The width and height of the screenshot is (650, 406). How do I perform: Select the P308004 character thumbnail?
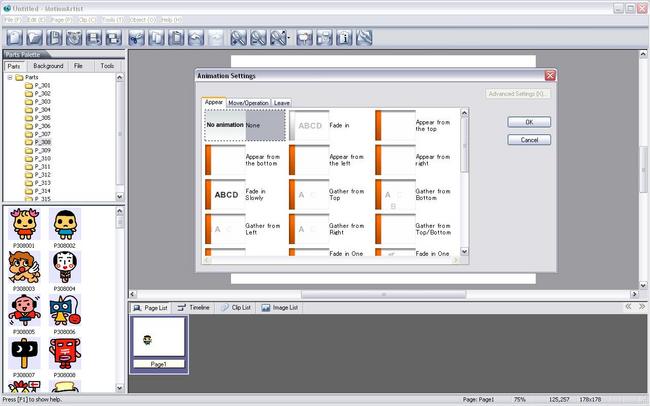point(65,267)
